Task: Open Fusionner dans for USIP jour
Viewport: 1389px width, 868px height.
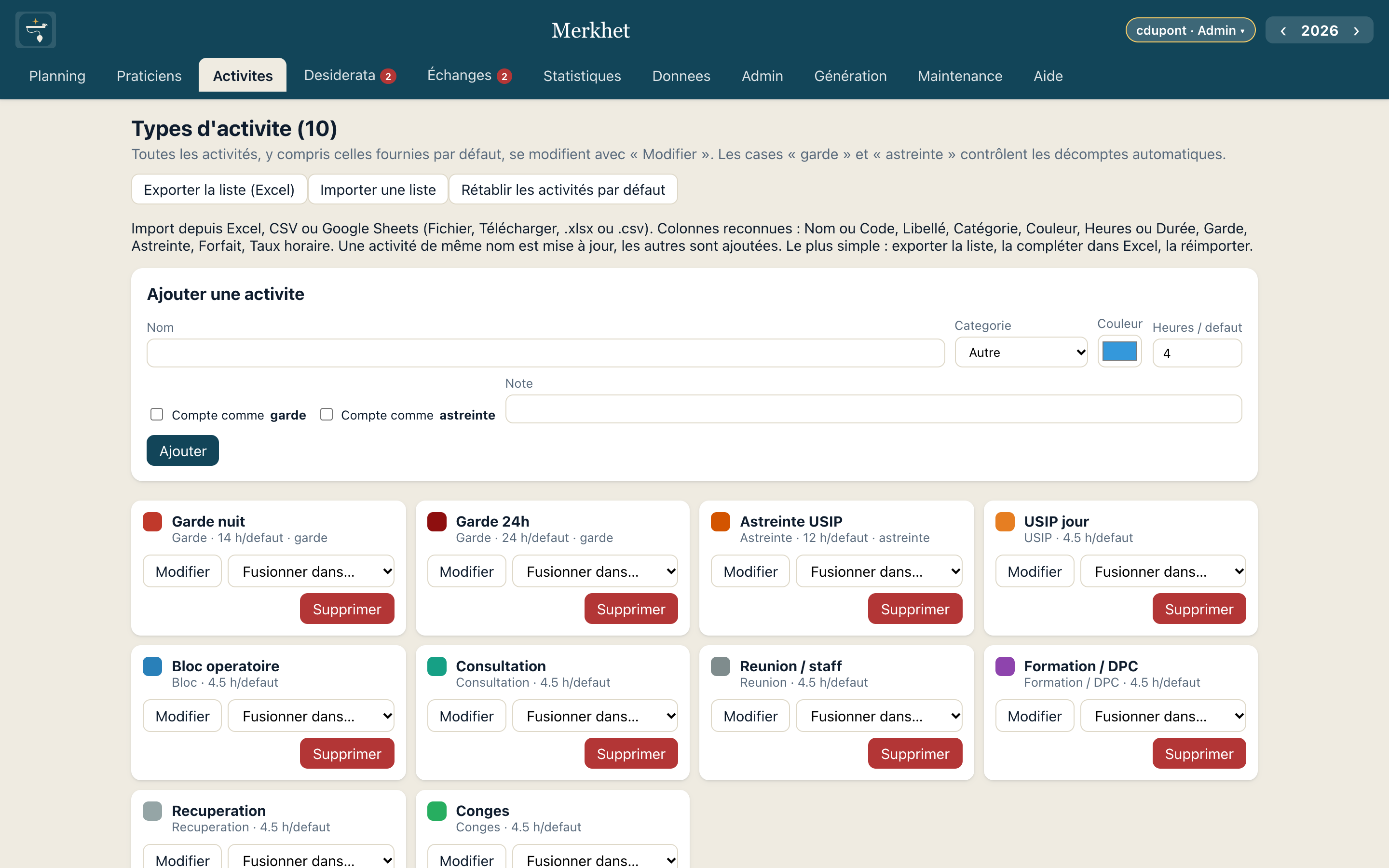Action: [x=1163, y=571]
